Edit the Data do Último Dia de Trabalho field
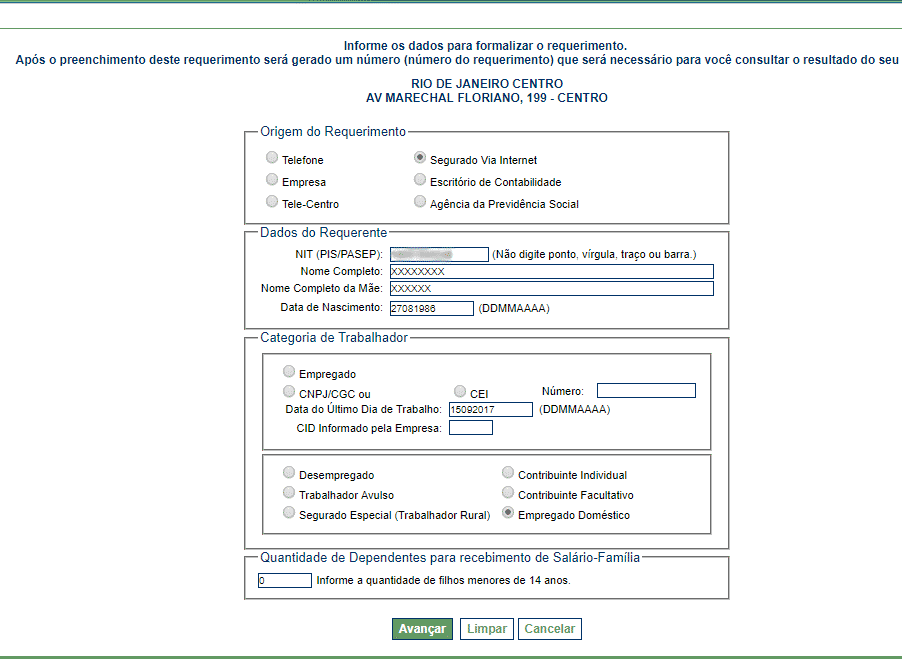The width and height of the screenshot is (902, 659). (491, 409)
